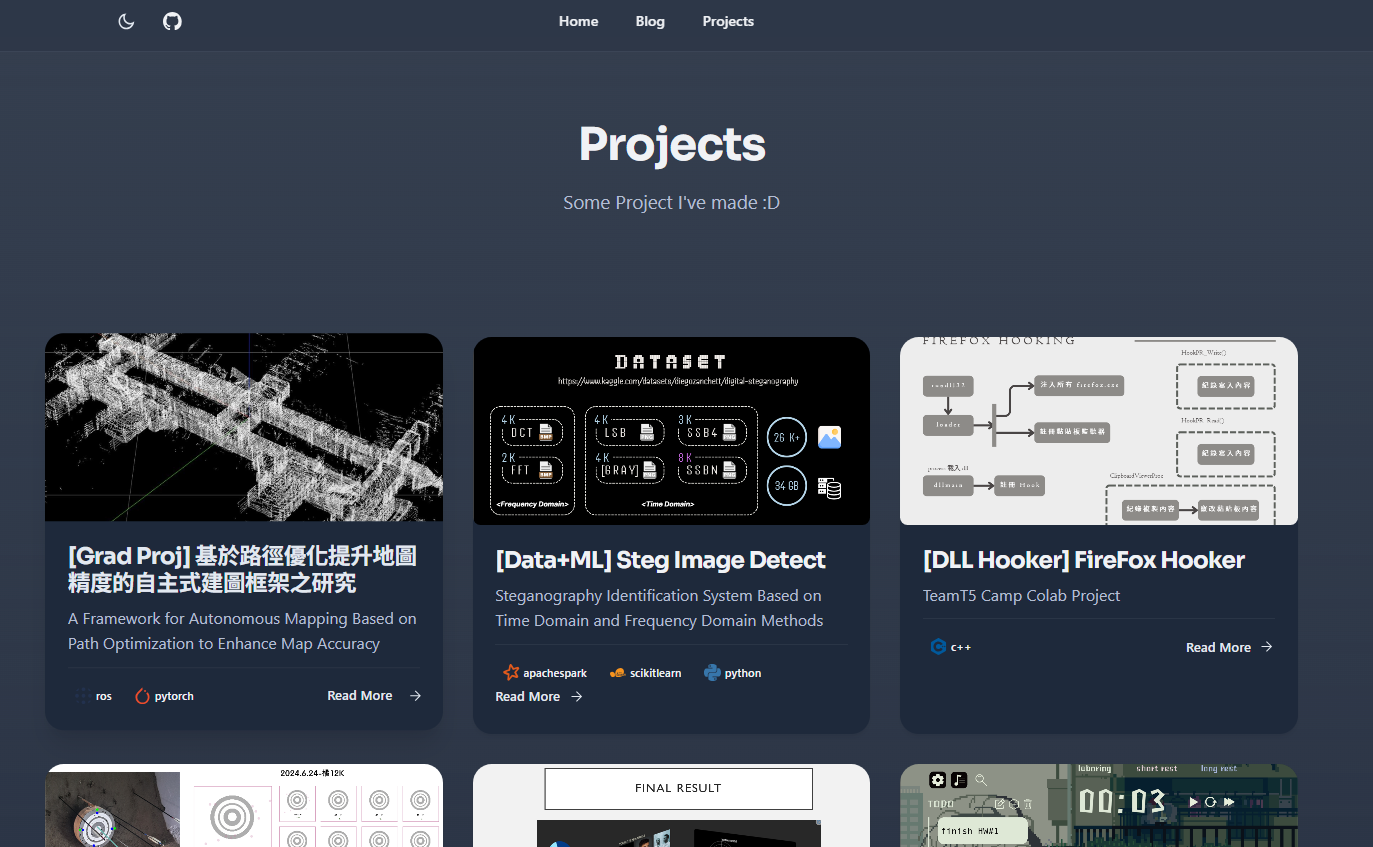Go to the Home page

(x=578, y=21)
